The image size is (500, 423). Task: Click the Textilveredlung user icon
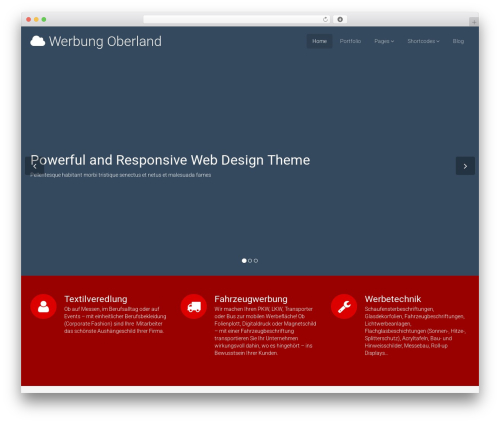(43, 307)
